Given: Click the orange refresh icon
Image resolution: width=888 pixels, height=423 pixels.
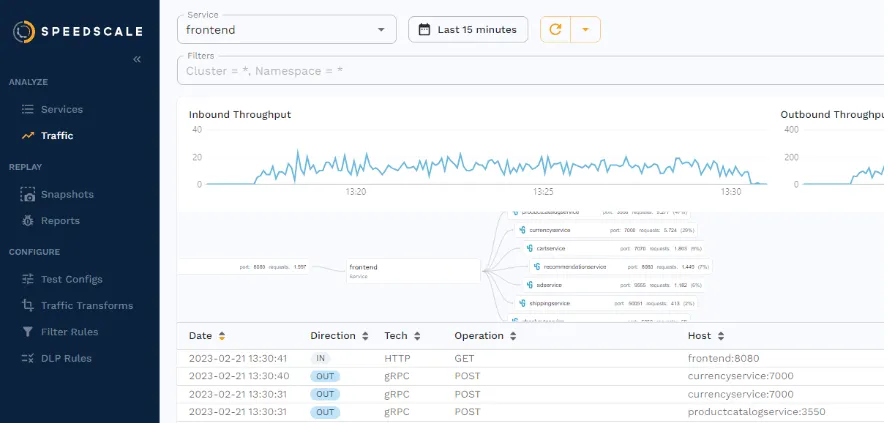Looking at the screenshot, I should [556, 29].
